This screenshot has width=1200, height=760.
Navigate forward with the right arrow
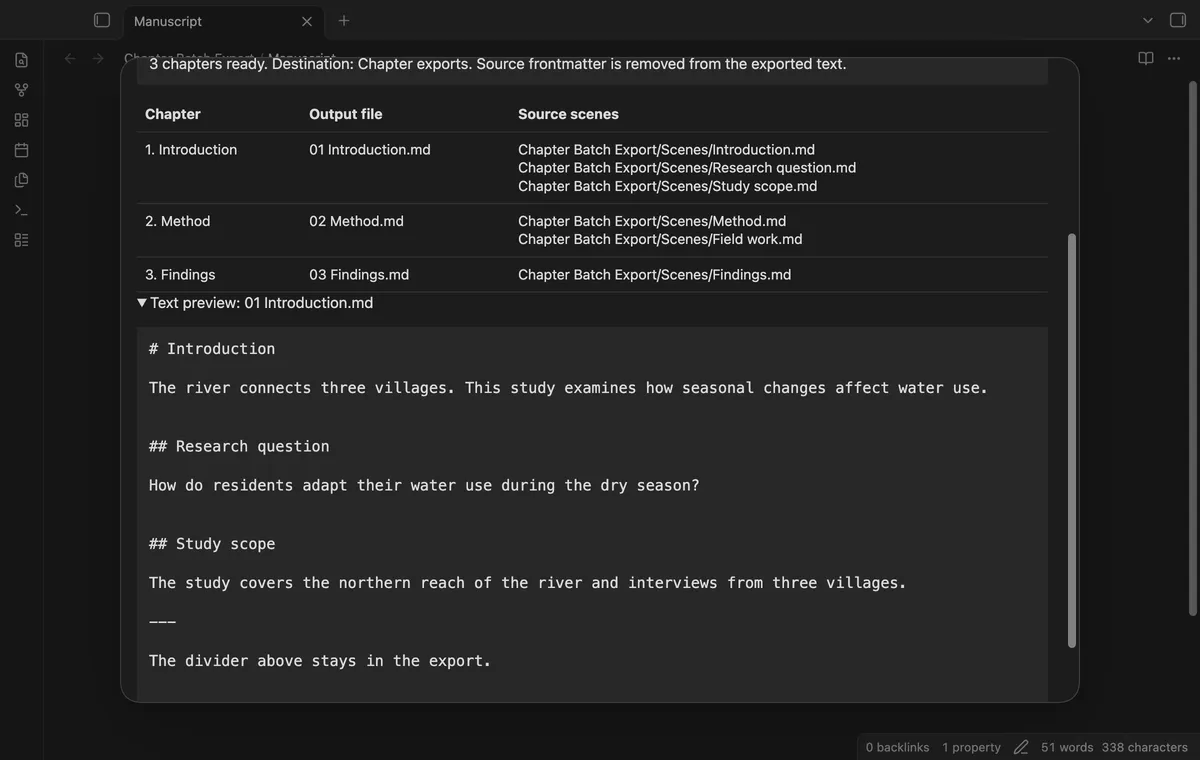[98, 58]
